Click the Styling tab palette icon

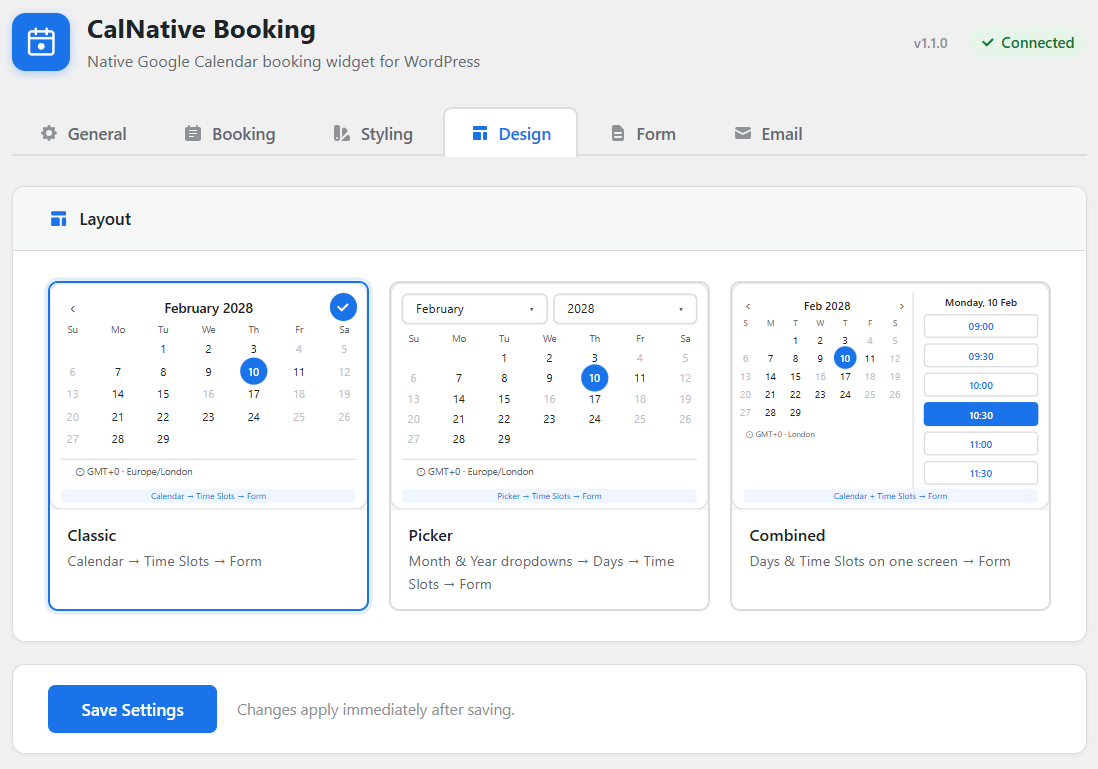pos(341,133)
